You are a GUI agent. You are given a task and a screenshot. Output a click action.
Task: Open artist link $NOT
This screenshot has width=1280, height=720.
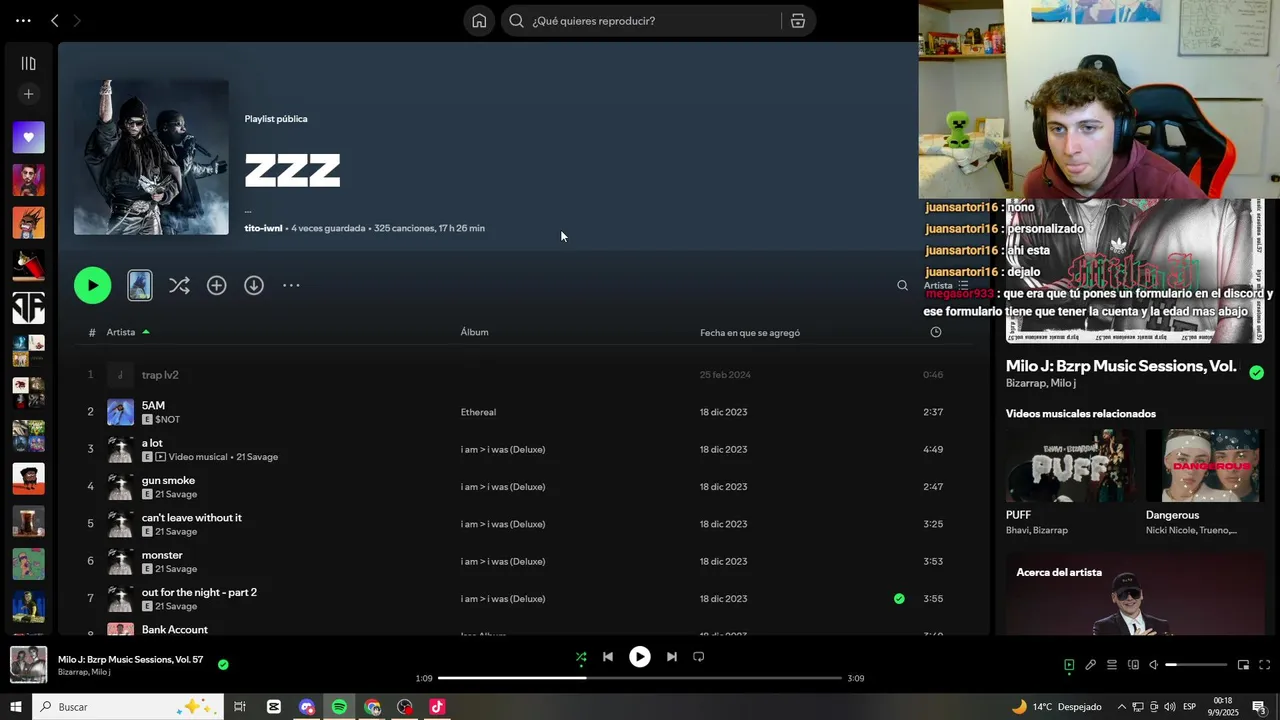pyautogui.click(x=167, y=420)
